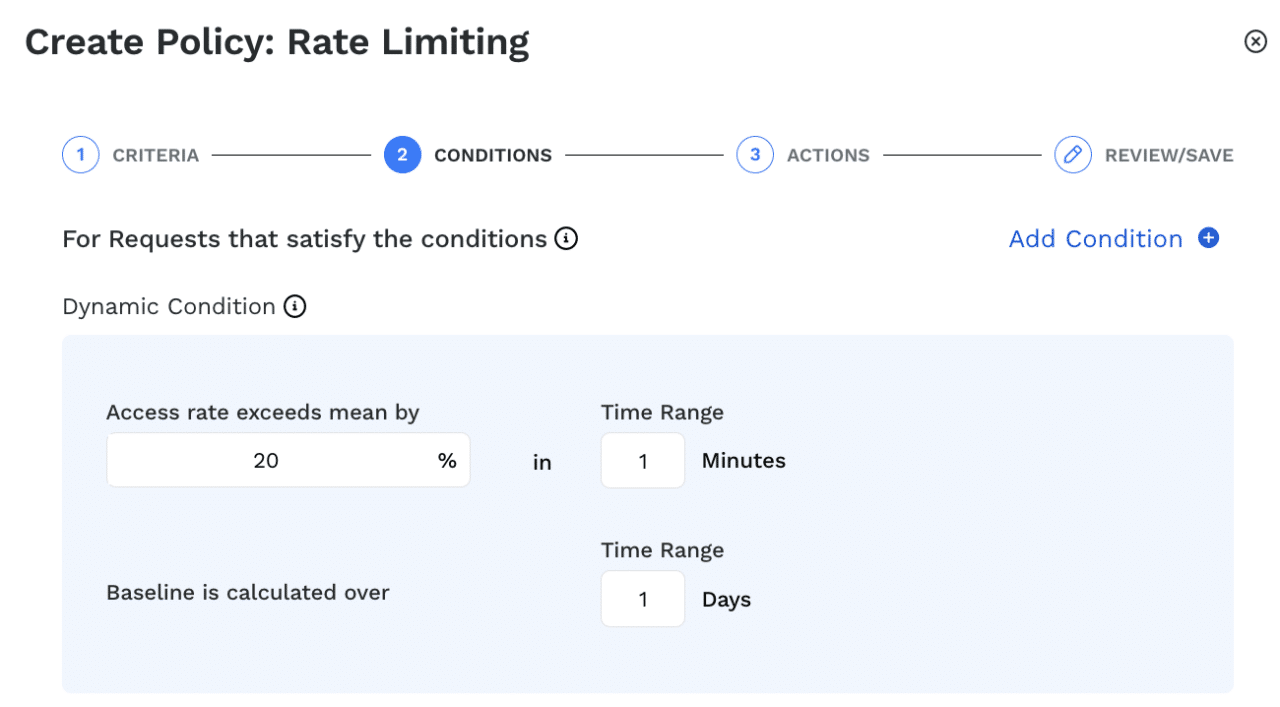
Task: Select the highlighted step 2 CONDITIONS circle
Action: [403, 154]
